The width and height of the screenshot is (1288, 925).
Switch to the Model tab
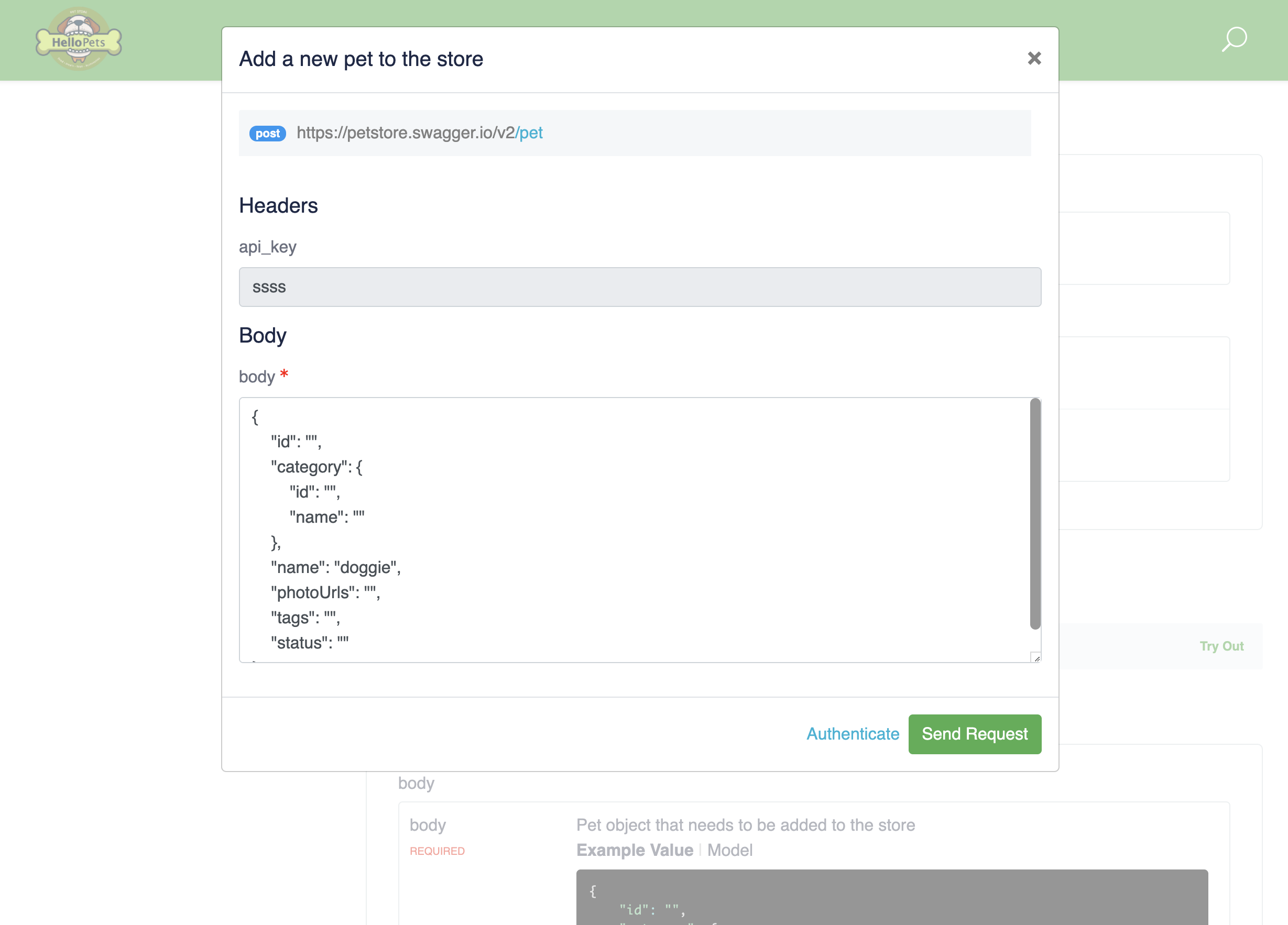730,850
